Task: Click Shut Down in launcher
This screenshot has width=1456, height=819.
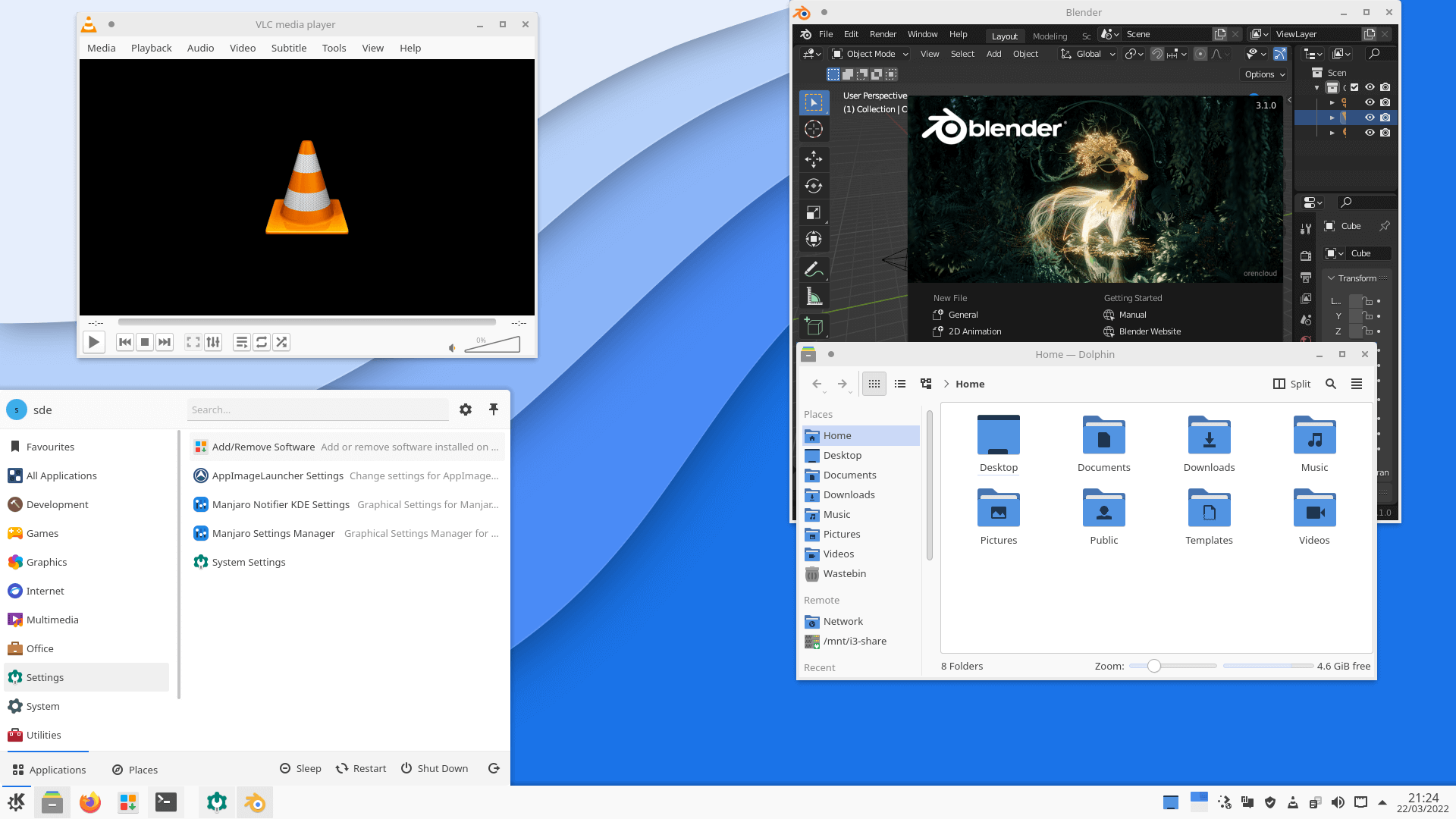Action: click(x=435, y=768)
